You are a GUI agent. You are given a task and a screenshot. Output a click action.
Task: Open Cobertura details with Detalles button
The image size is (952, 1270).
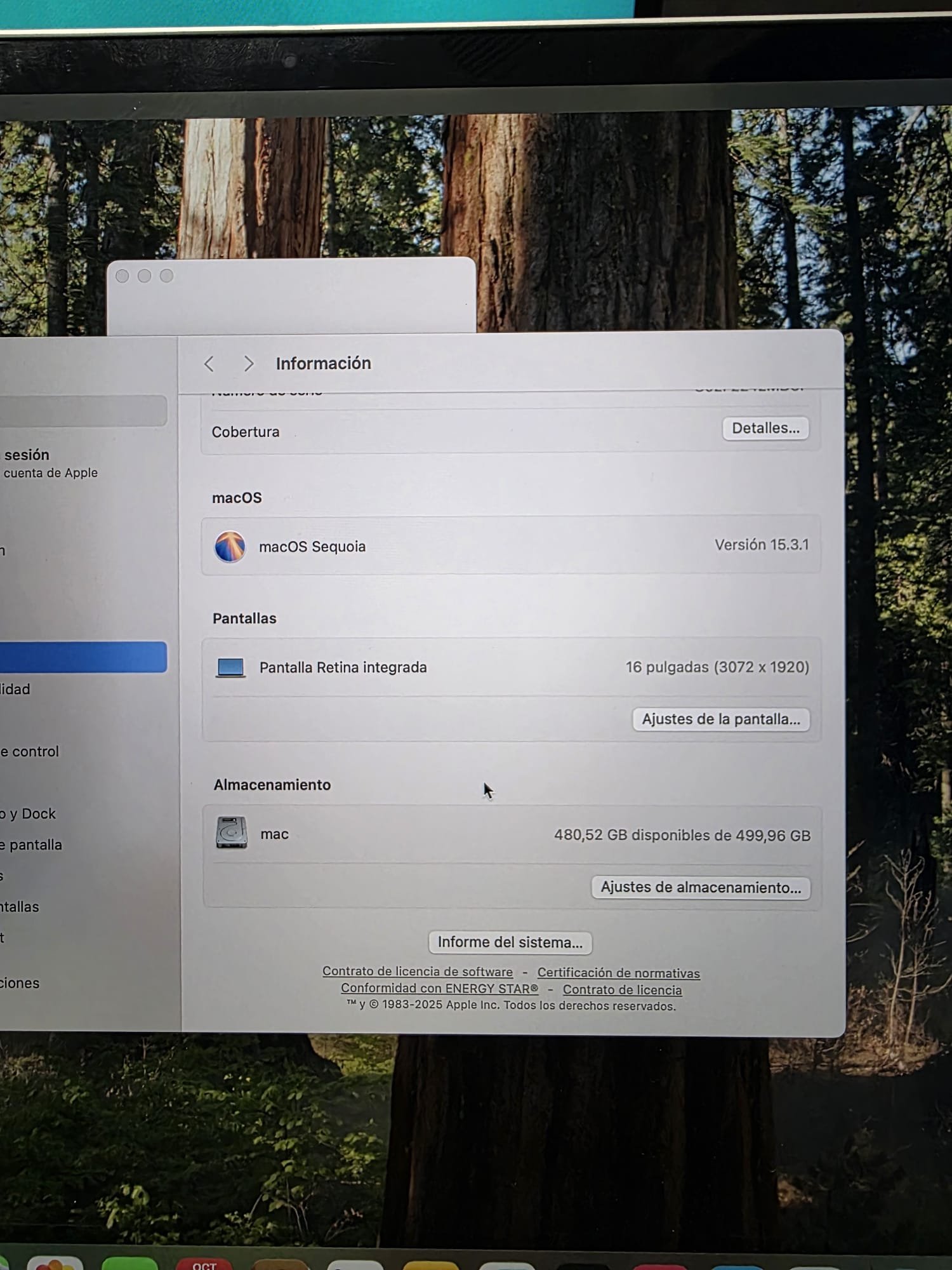tap(765, 429)
